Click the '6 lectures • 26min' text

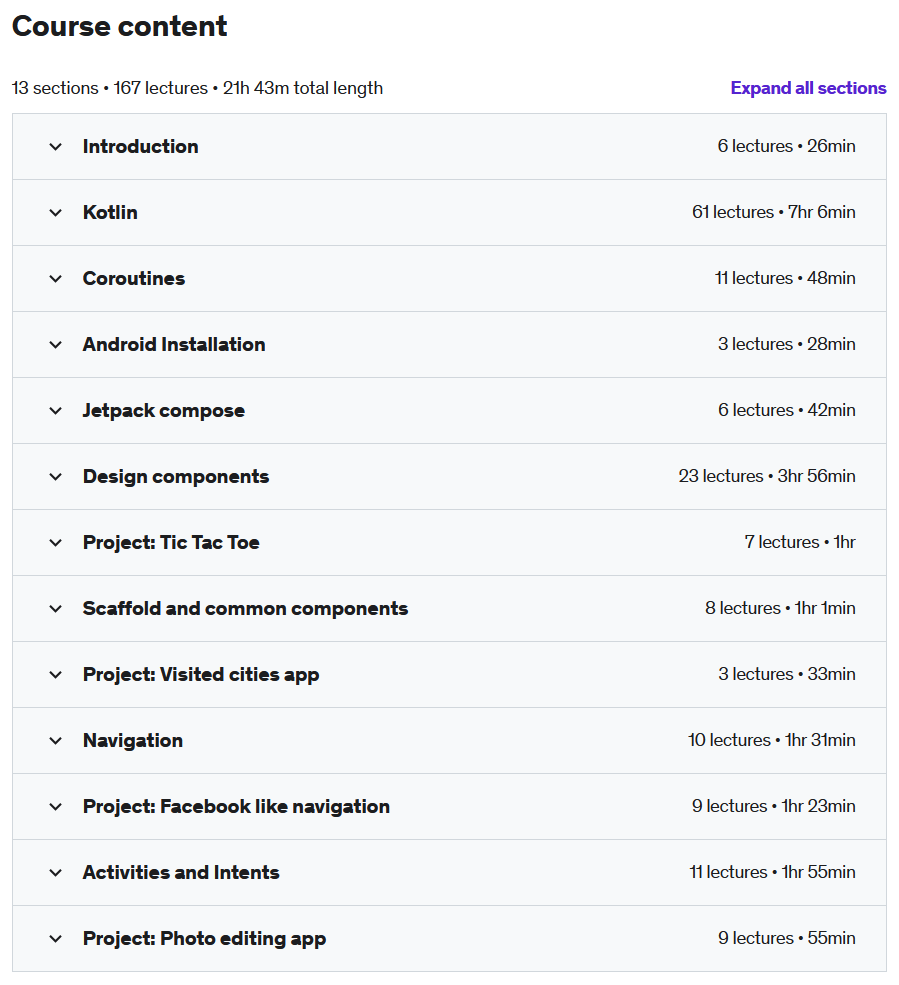pos(787,146)
